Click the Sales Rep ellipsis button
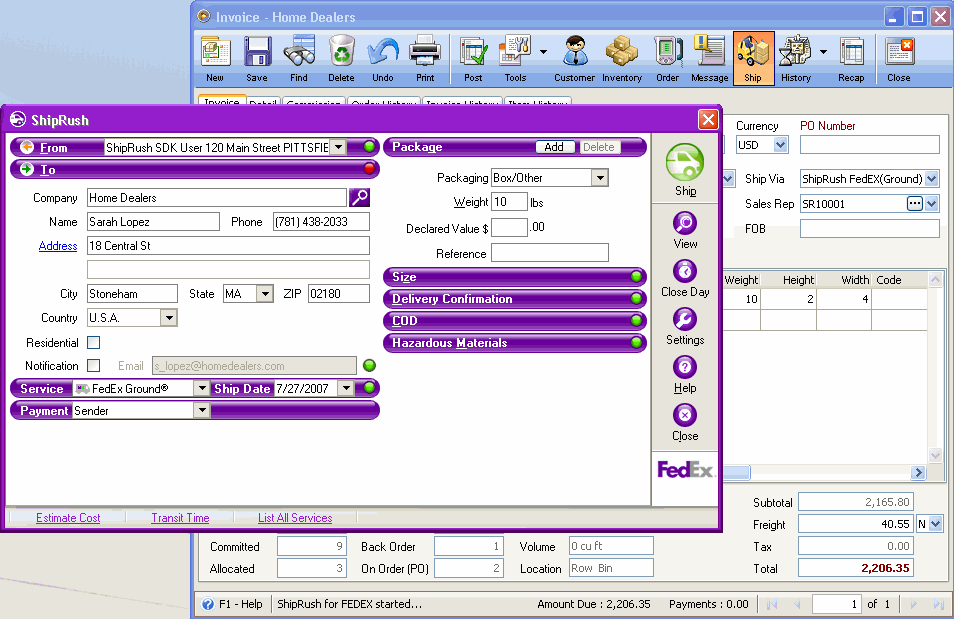This screenshot has width=956, height=620. 915,204
